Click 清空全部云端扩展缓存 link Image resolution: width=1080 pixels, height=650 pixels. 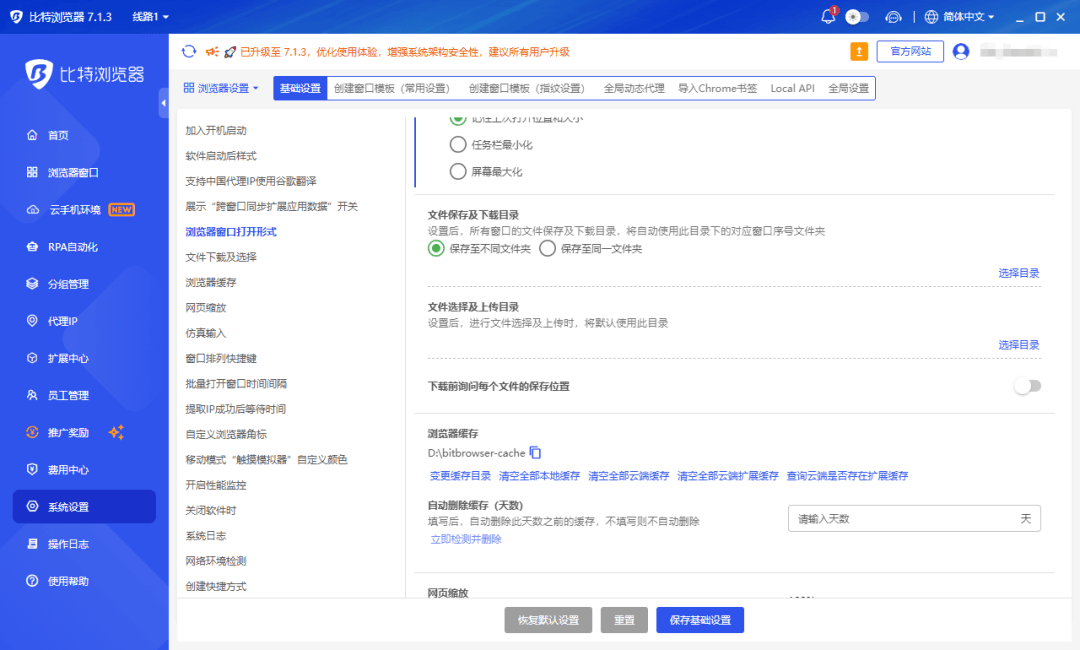pyautogui.click(x=727, y=476)
